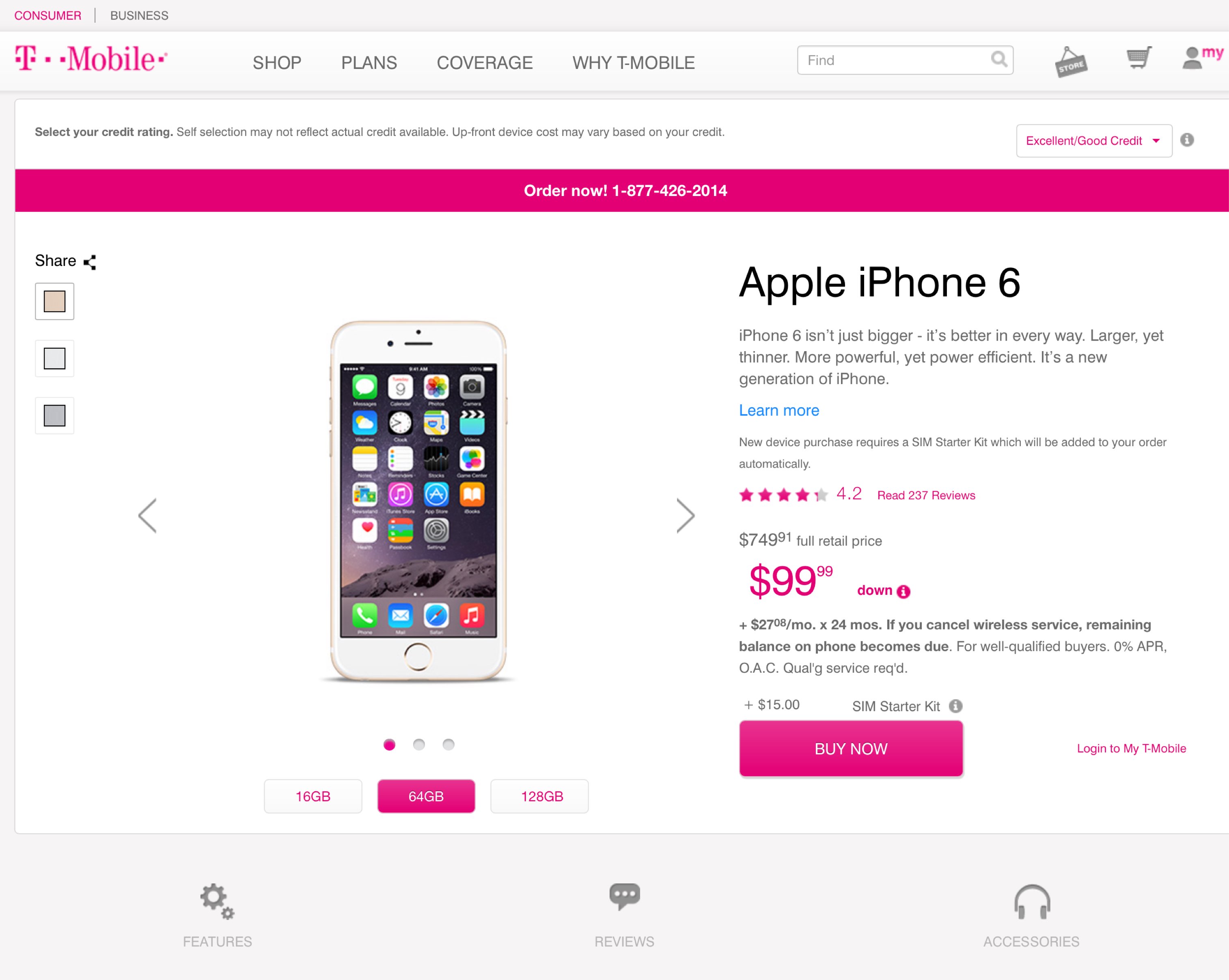The image size is (1229, 980).
Task: Open credit rating info icon
Action: (1187, 140)
